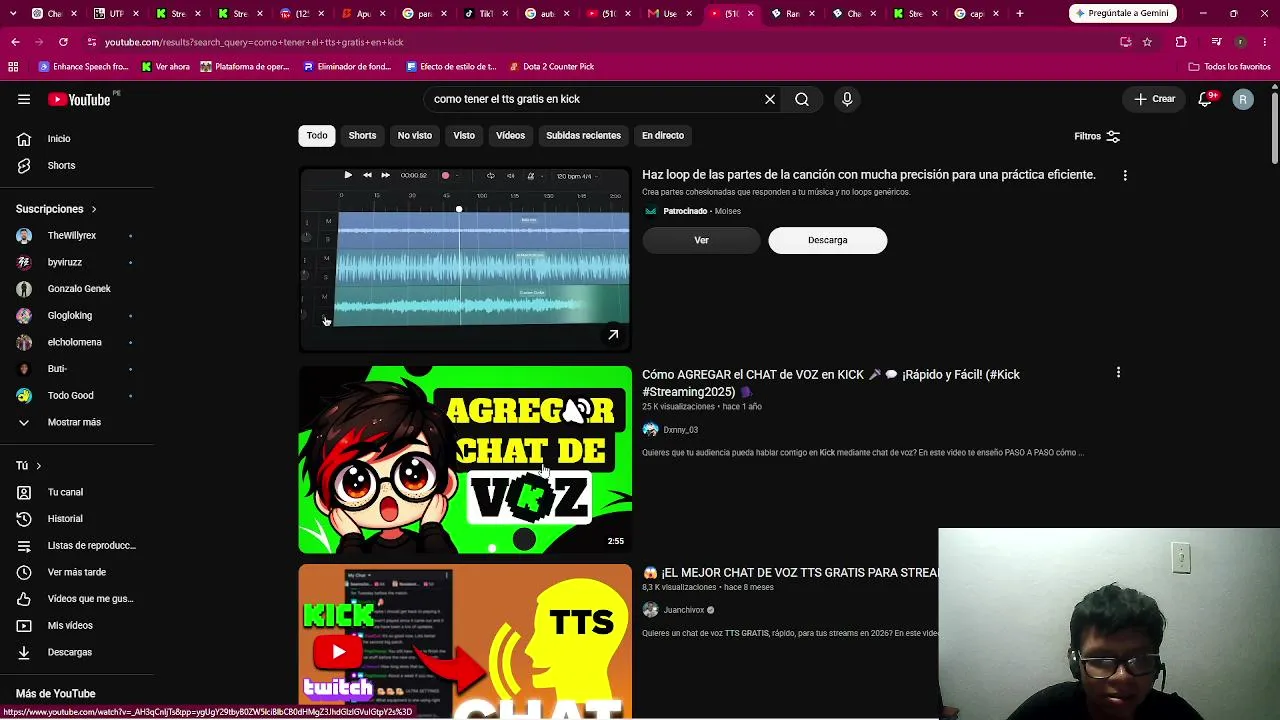
Task: Clear the search box with the X icon
Action: 770,99
